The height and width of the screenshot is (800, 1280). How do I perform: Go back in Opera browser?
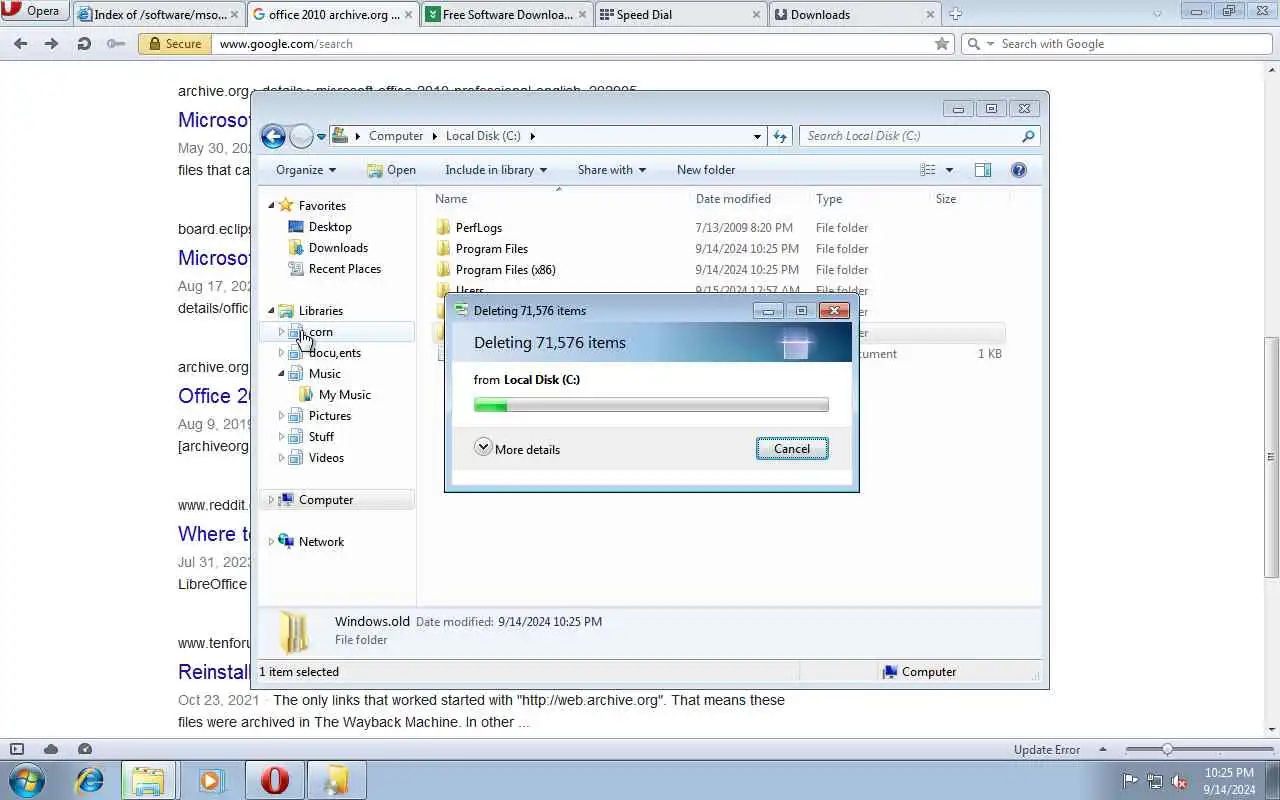(x=20, y=44)
